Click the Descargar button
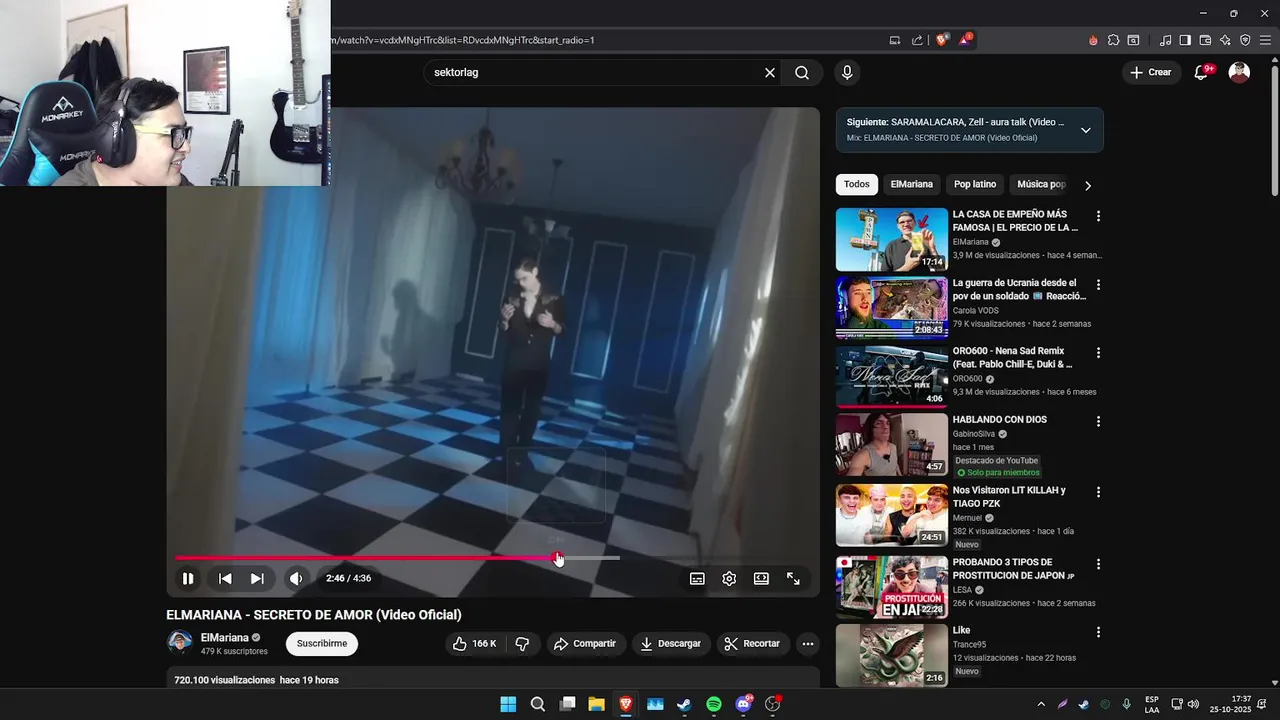1280x720 pixels. 670,643
